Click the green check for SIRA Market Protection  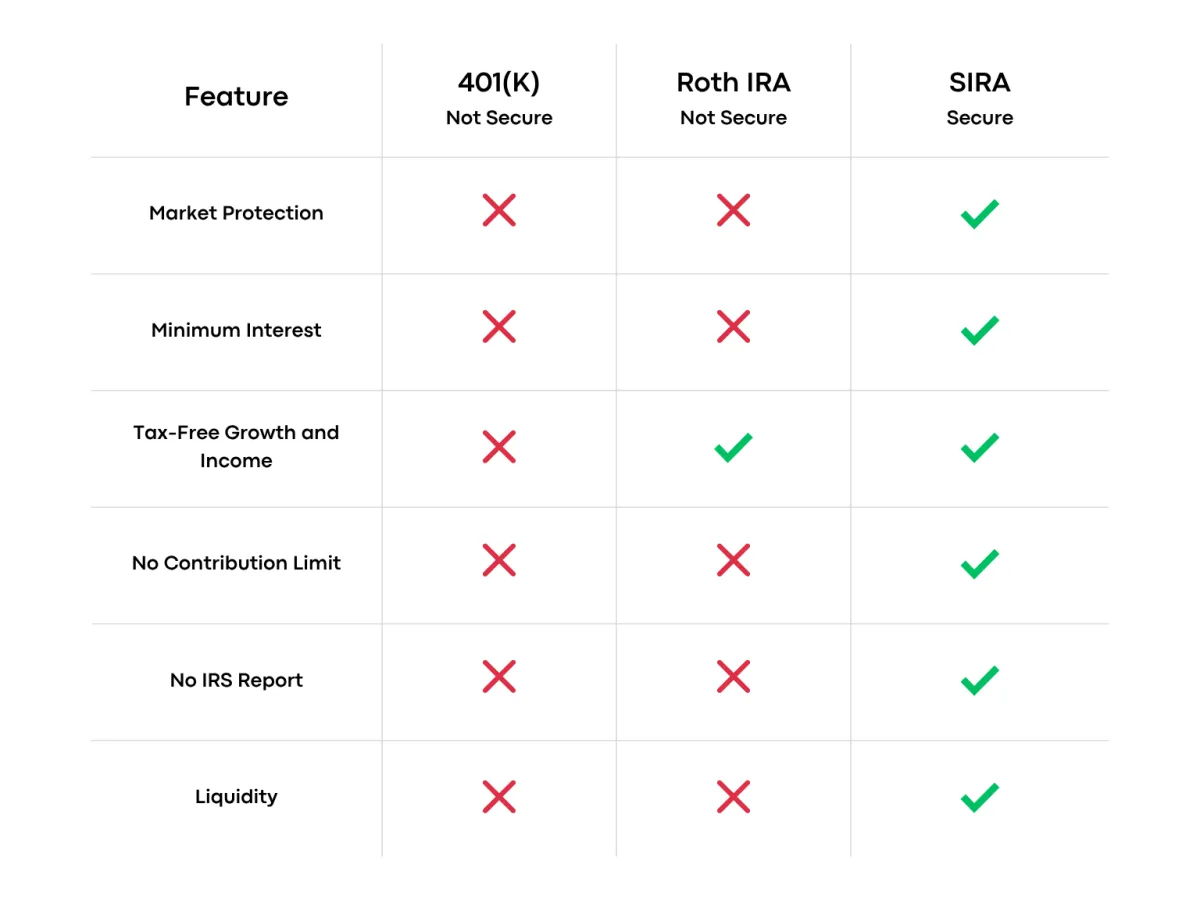coord(979,214)
